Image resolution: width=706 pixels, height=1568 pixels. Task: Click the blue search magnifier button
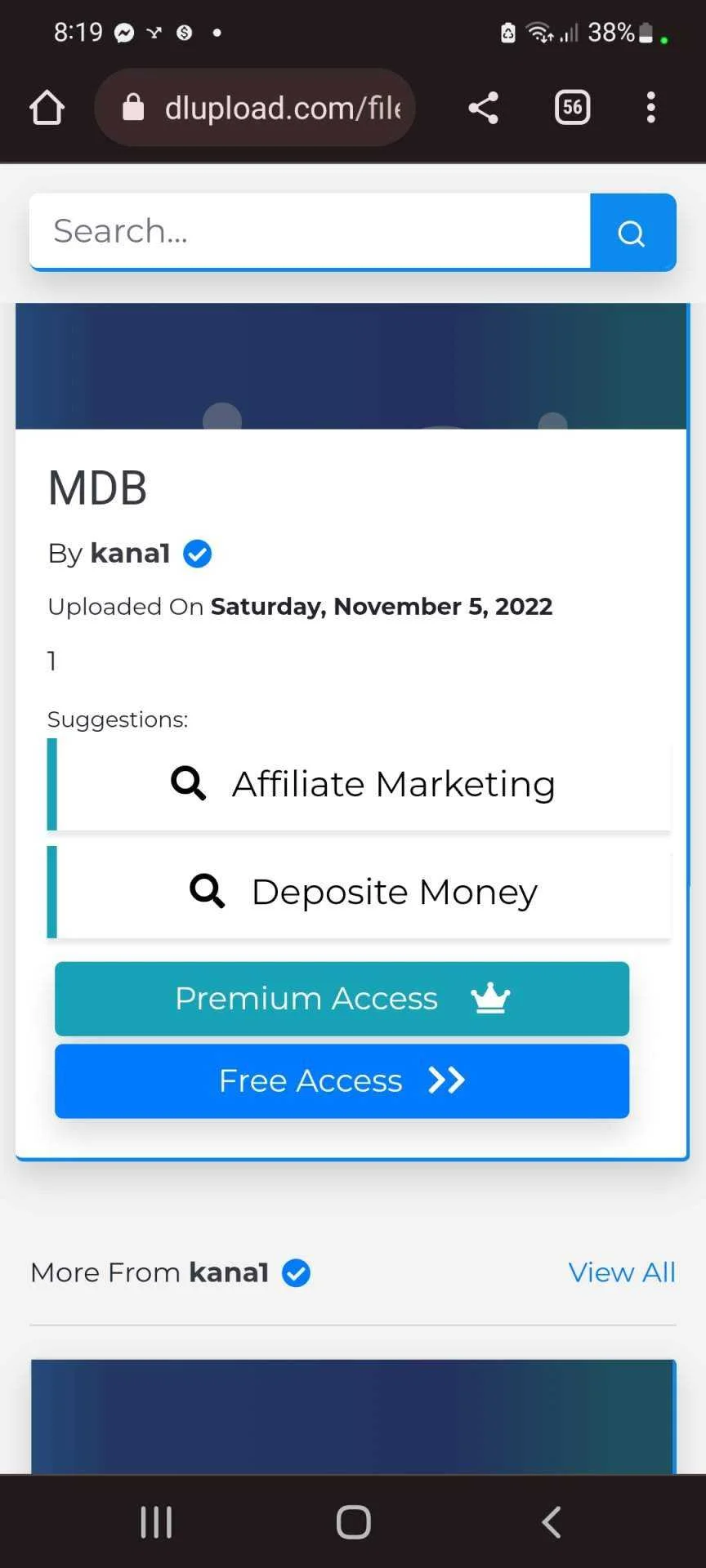632,233
